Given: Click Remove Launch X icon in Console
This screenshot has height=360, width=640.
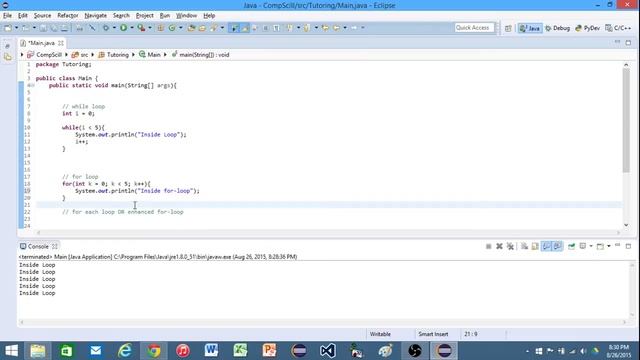Looking at the screenshot, I should click(x=499, y=246).
